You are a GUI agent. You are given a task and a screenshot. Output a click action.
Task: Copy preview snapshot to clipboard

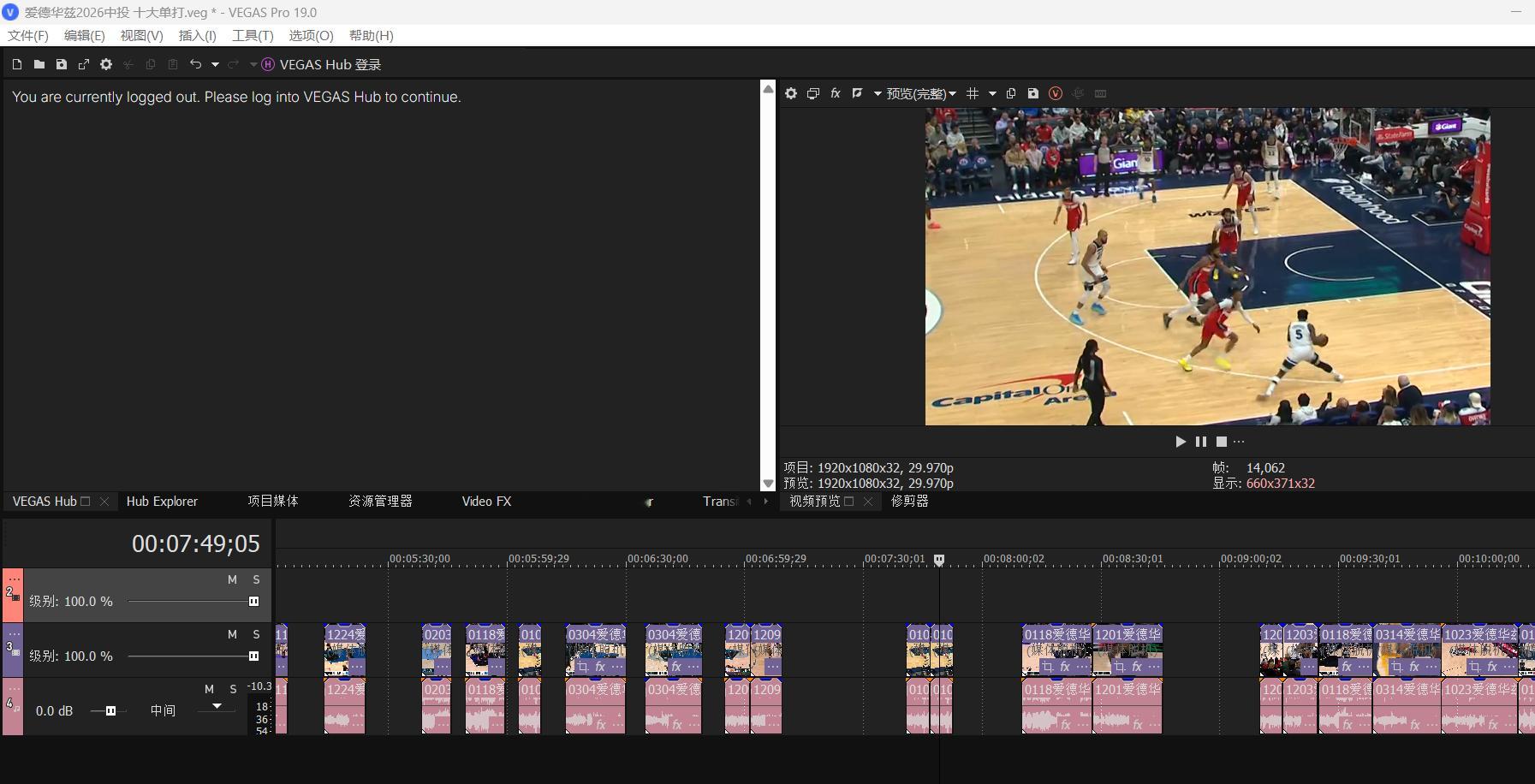click(x=1011, y=93)
